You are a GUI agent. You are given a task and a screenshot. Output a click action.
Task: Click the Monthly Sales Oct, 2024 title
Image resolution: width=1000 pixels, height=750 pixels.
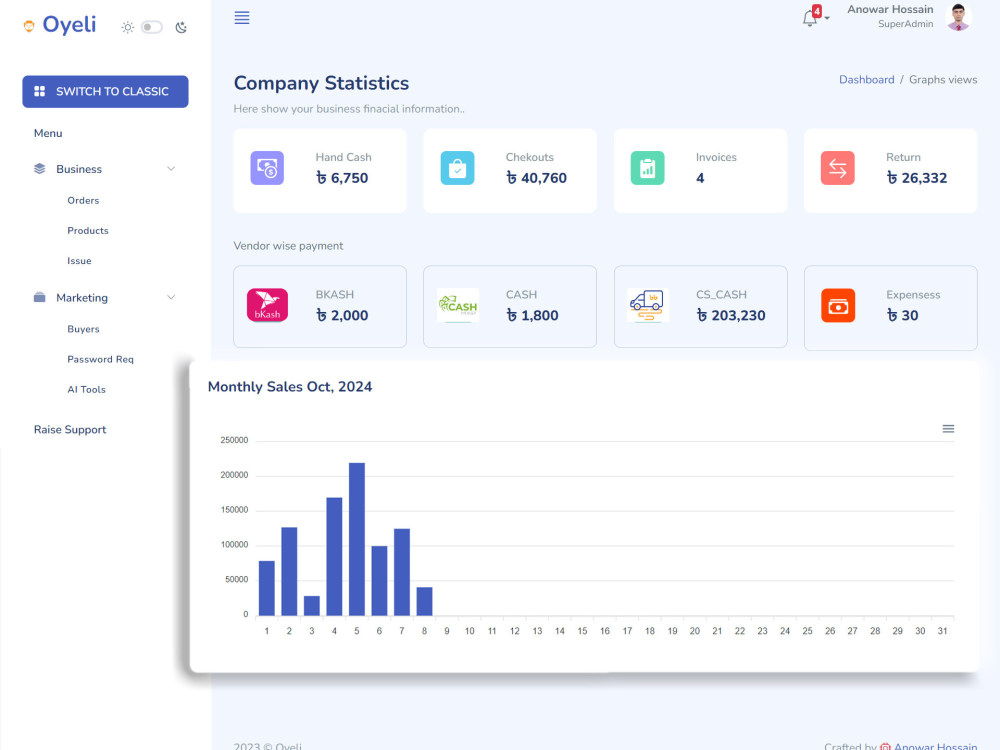(x=290, y=387)
